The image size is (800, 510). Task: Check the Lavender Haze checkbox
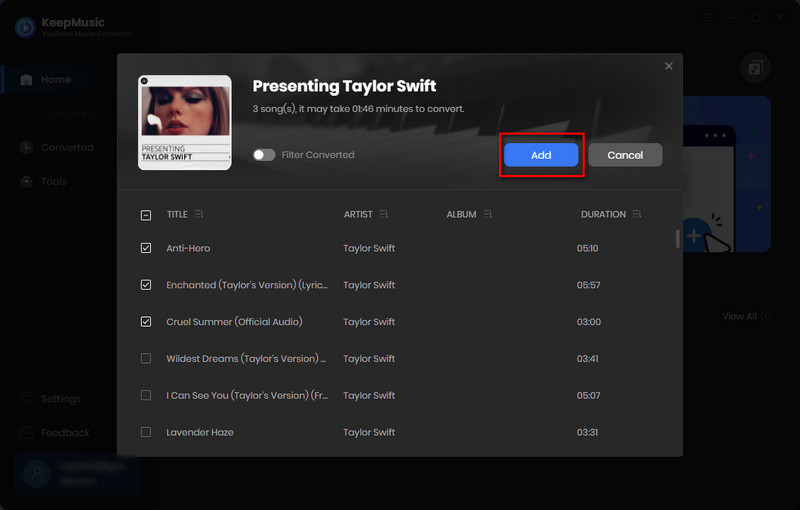tap(146, 432)
